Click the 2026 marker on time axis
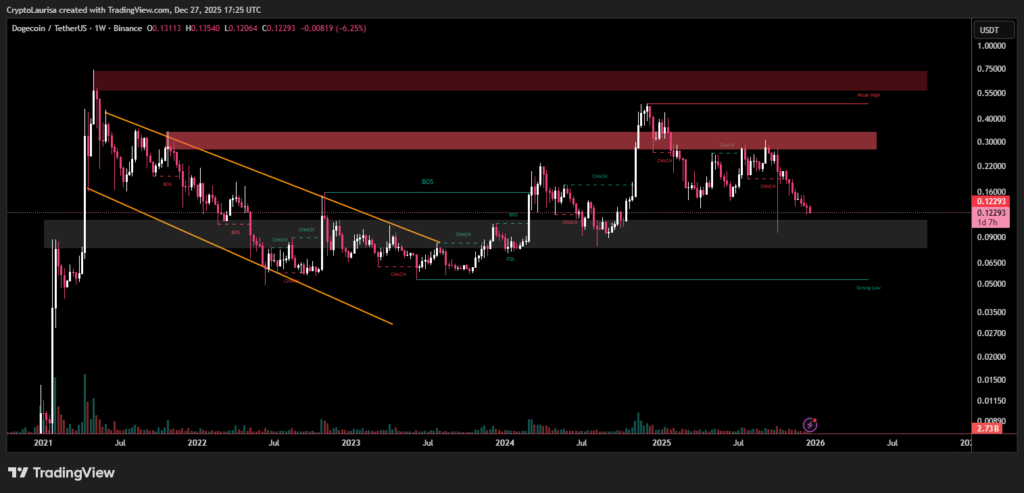The height and width of the screenshot is (493, 1024). pyautogui.click(x=814, y=441)
